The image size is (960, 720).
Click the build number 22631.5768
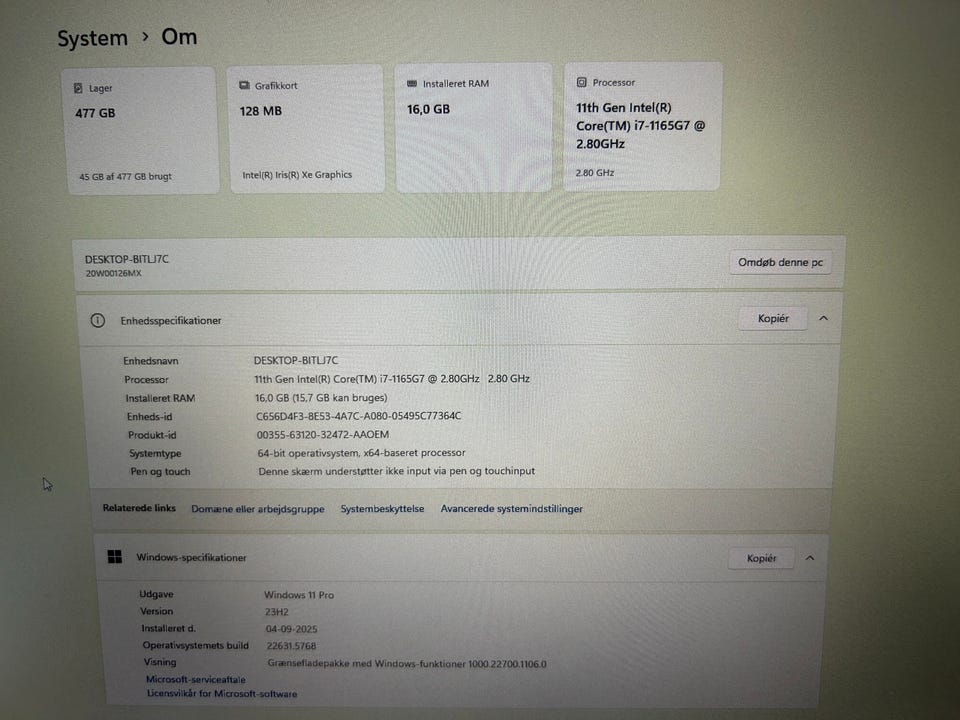(x=291, y=646)
